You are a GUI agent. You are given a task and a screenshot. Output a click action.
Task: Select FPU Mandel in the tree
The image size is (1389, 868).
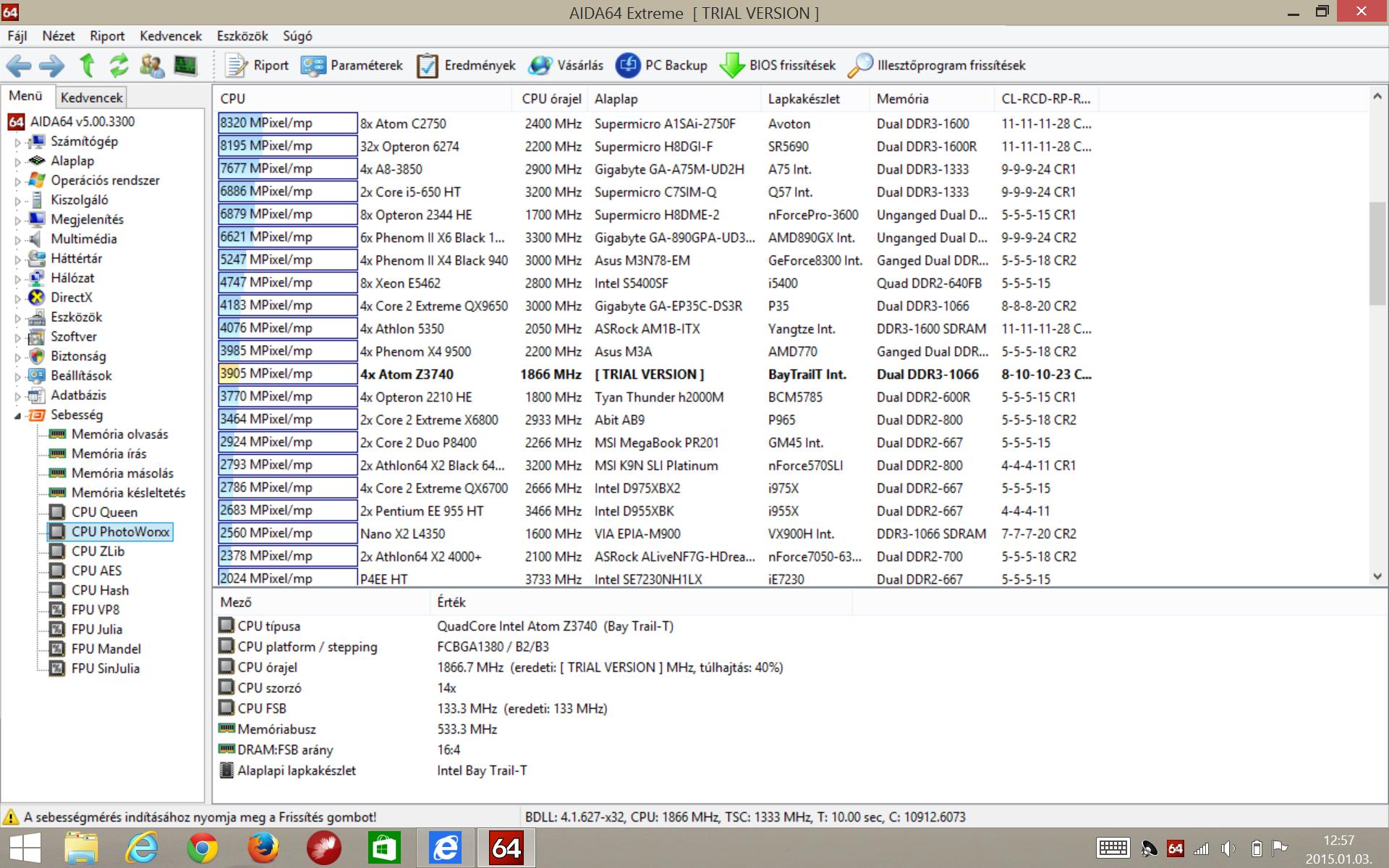click(106, 649)
